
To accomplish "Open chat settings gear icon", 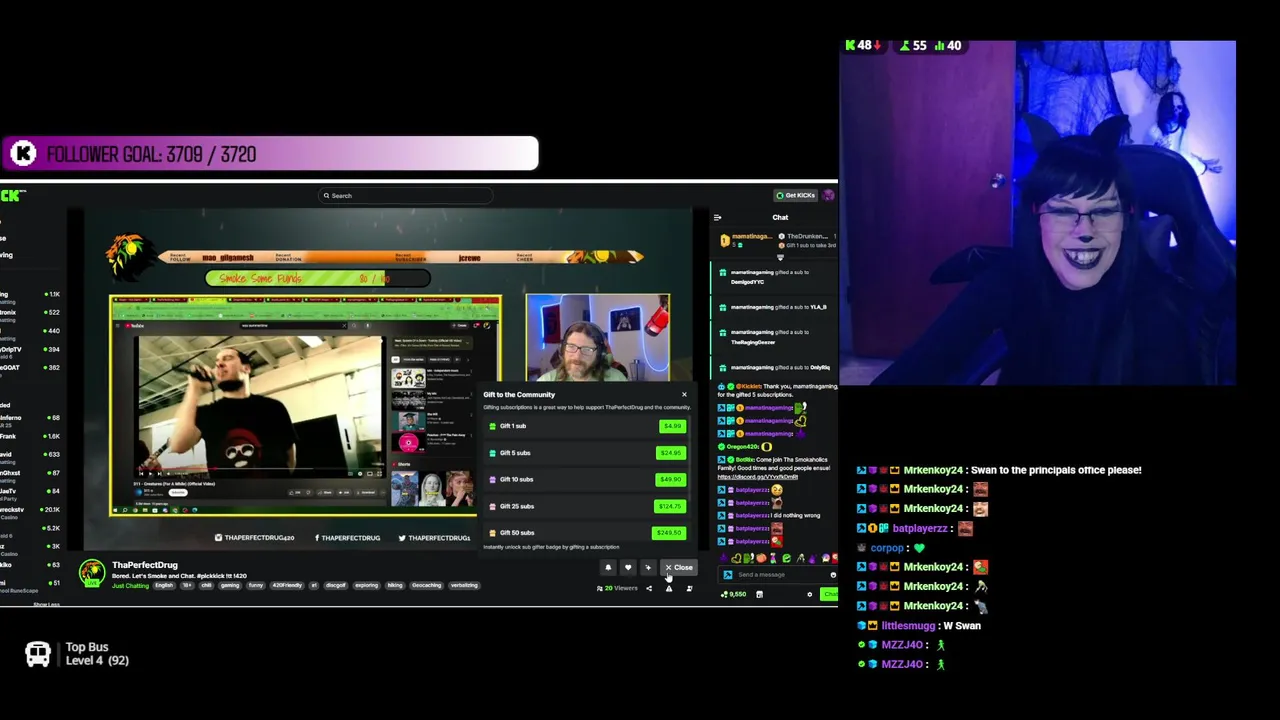I will [x=810, y=595].
